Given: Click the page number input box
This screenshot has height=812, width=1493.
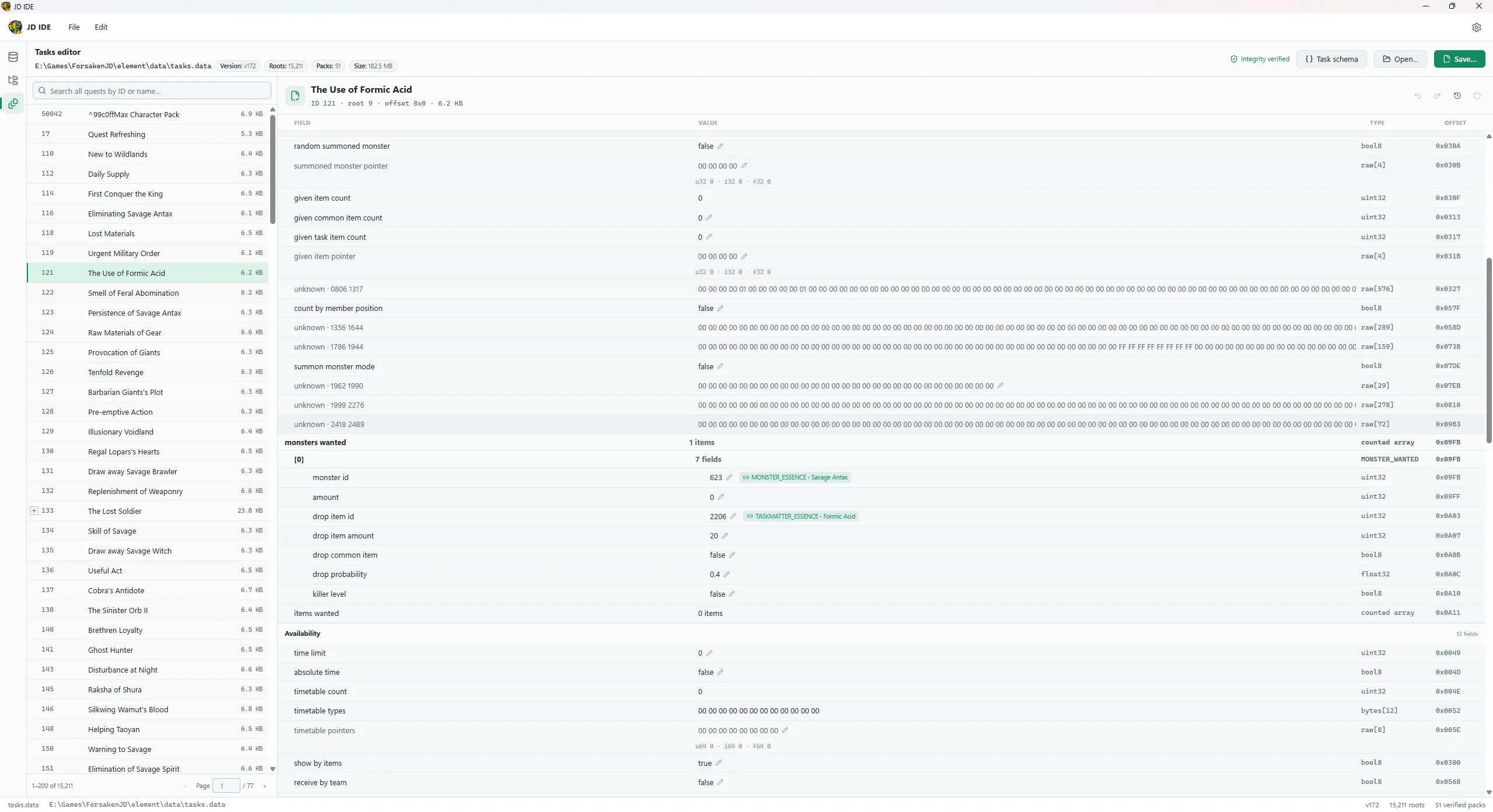Looking at the screenshot, I should pyautogui.click(x=226, y=786).
